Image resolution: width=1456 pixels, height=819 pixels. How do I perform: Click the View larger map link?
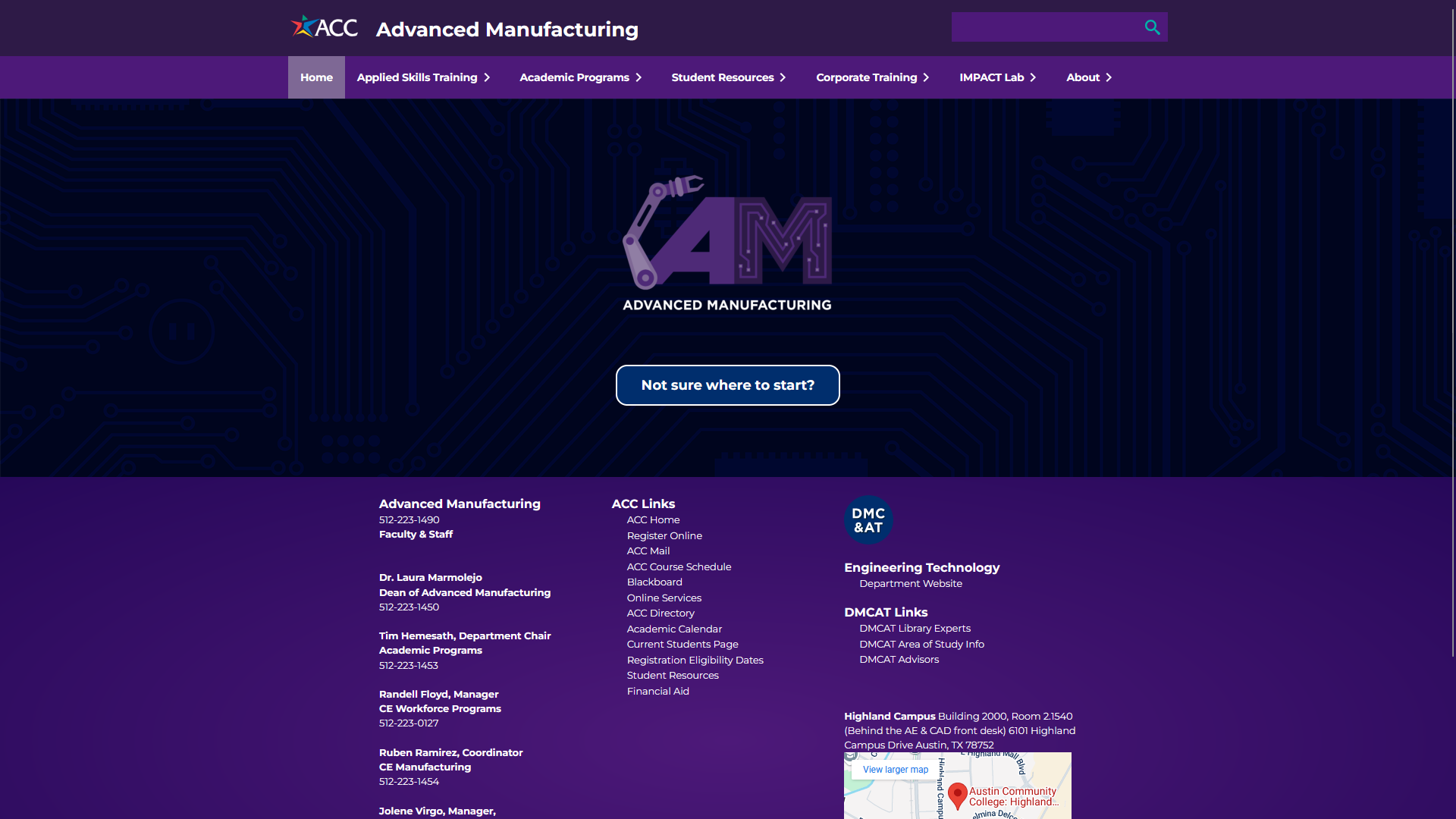[895, 770]
